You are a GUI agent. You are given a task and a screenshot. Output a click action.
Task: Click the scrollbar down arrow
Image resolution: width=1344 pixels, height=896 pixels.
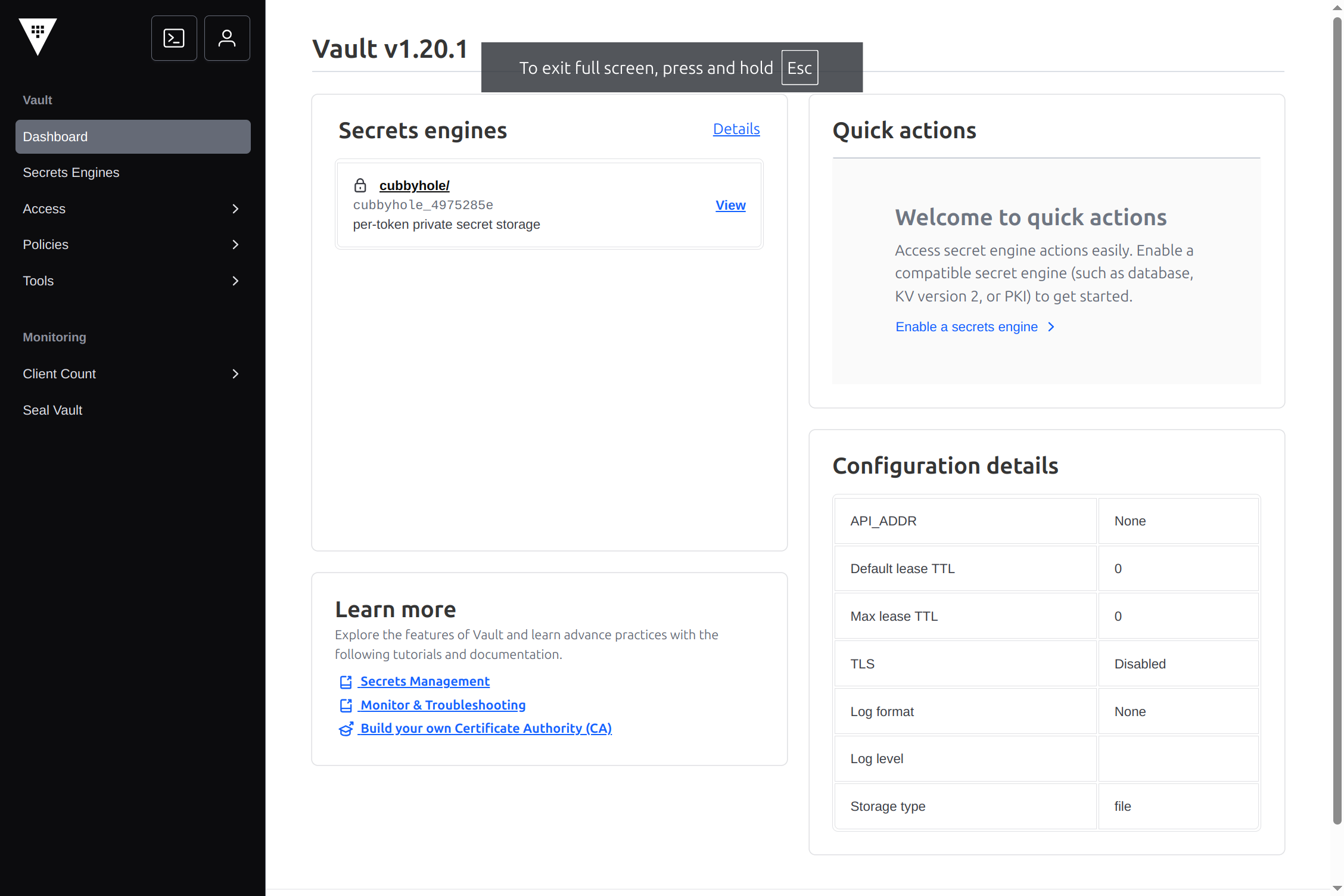(x=1337, y=888)
